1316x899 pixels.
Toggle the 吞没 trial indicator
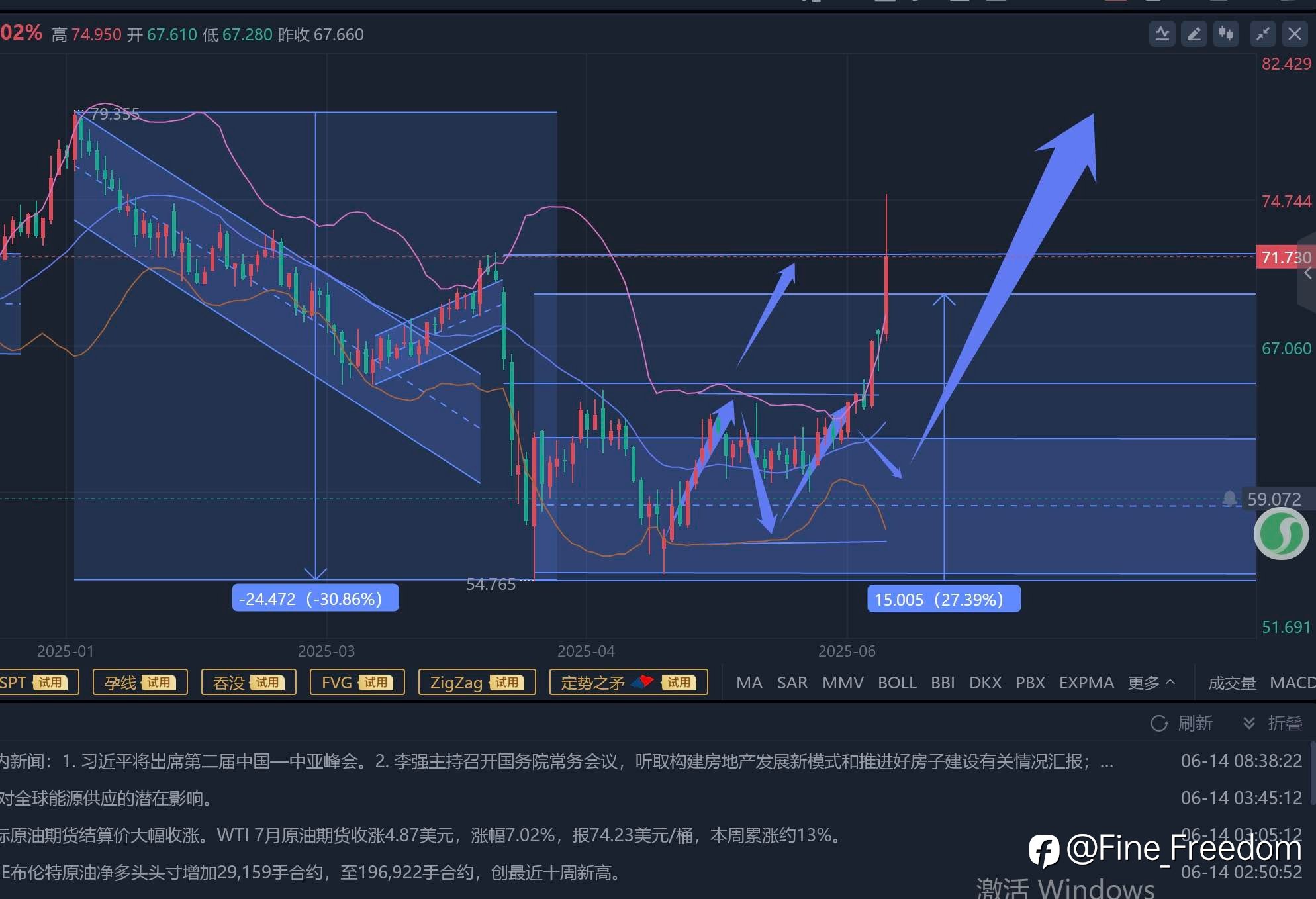tap(249, 682)
